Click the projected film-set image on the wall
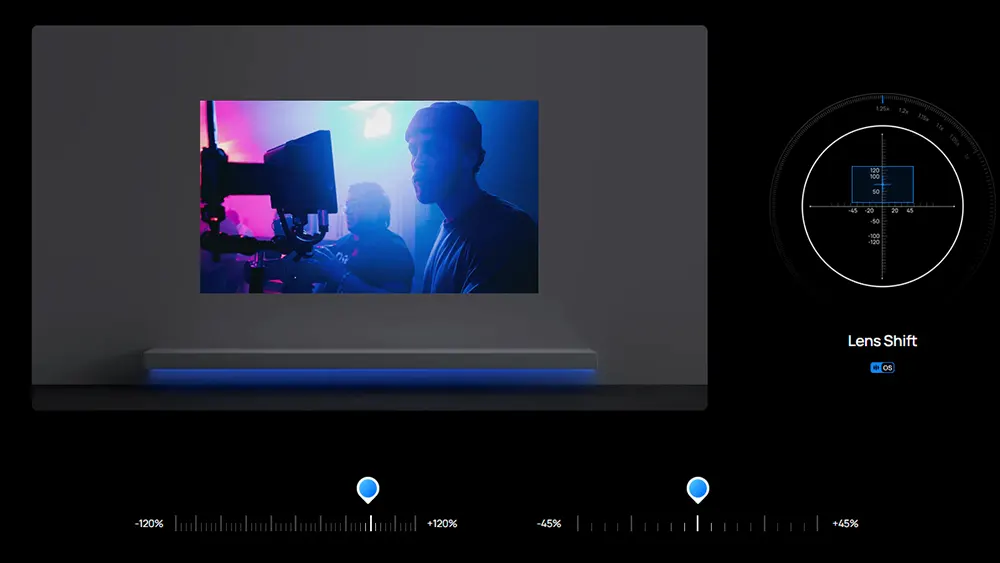Viewport: 1000px width, 563px height. pyautogui.click(x=369, y=197)
